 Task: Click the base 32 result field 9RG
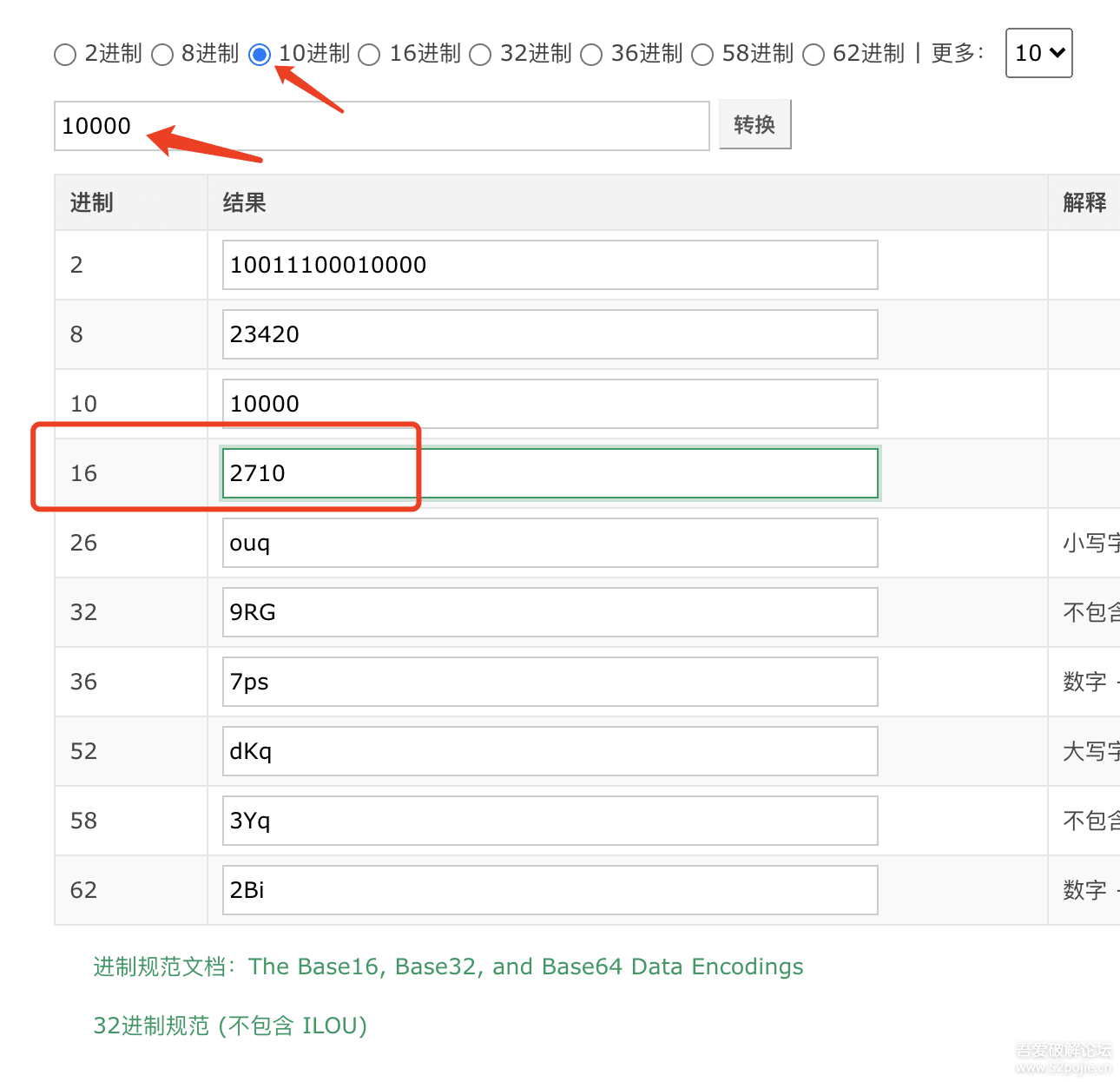pyautogui.click(x=550, y=612)
